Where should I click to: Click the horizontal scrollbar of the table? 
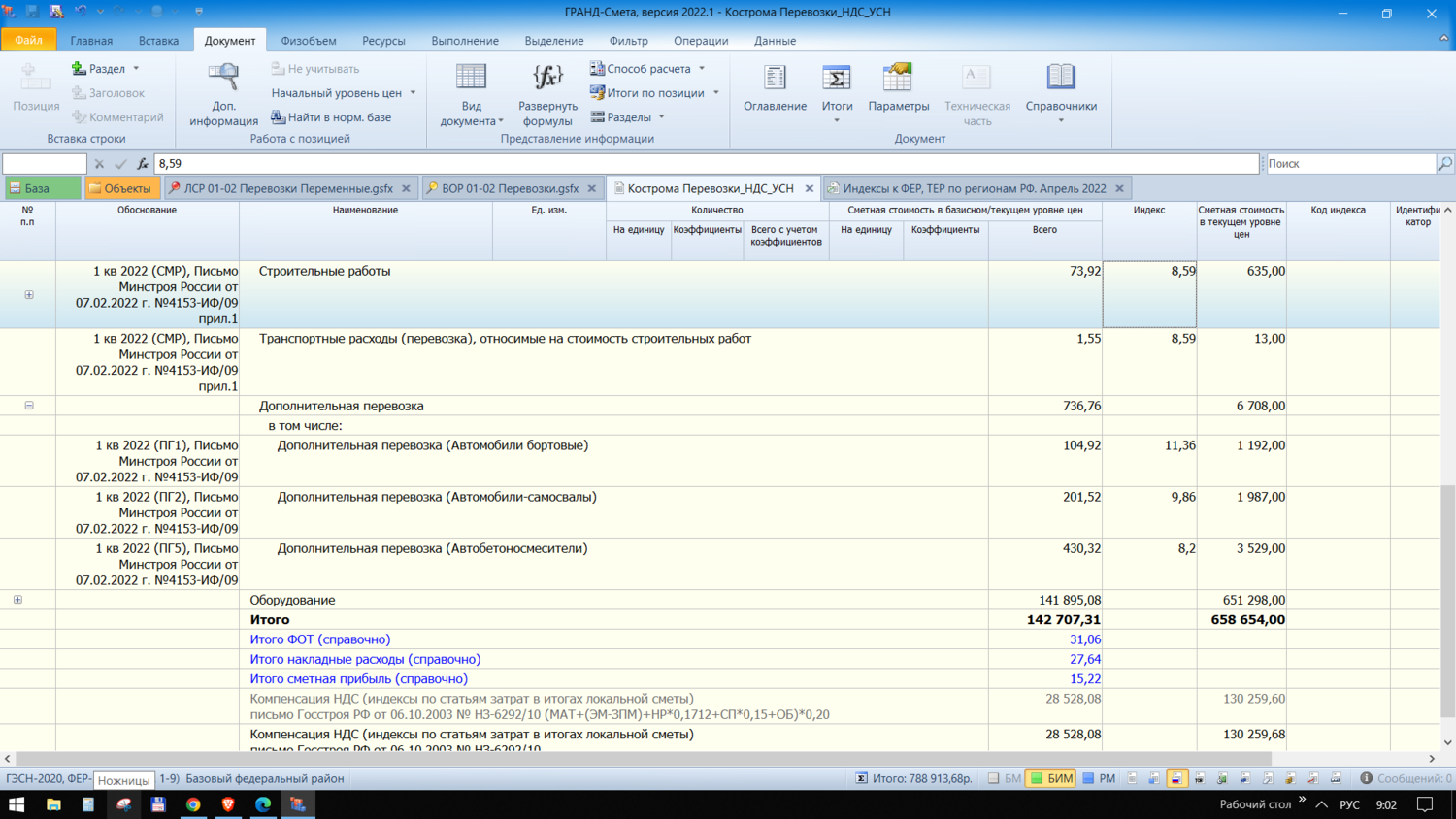[x=641, y=759]
